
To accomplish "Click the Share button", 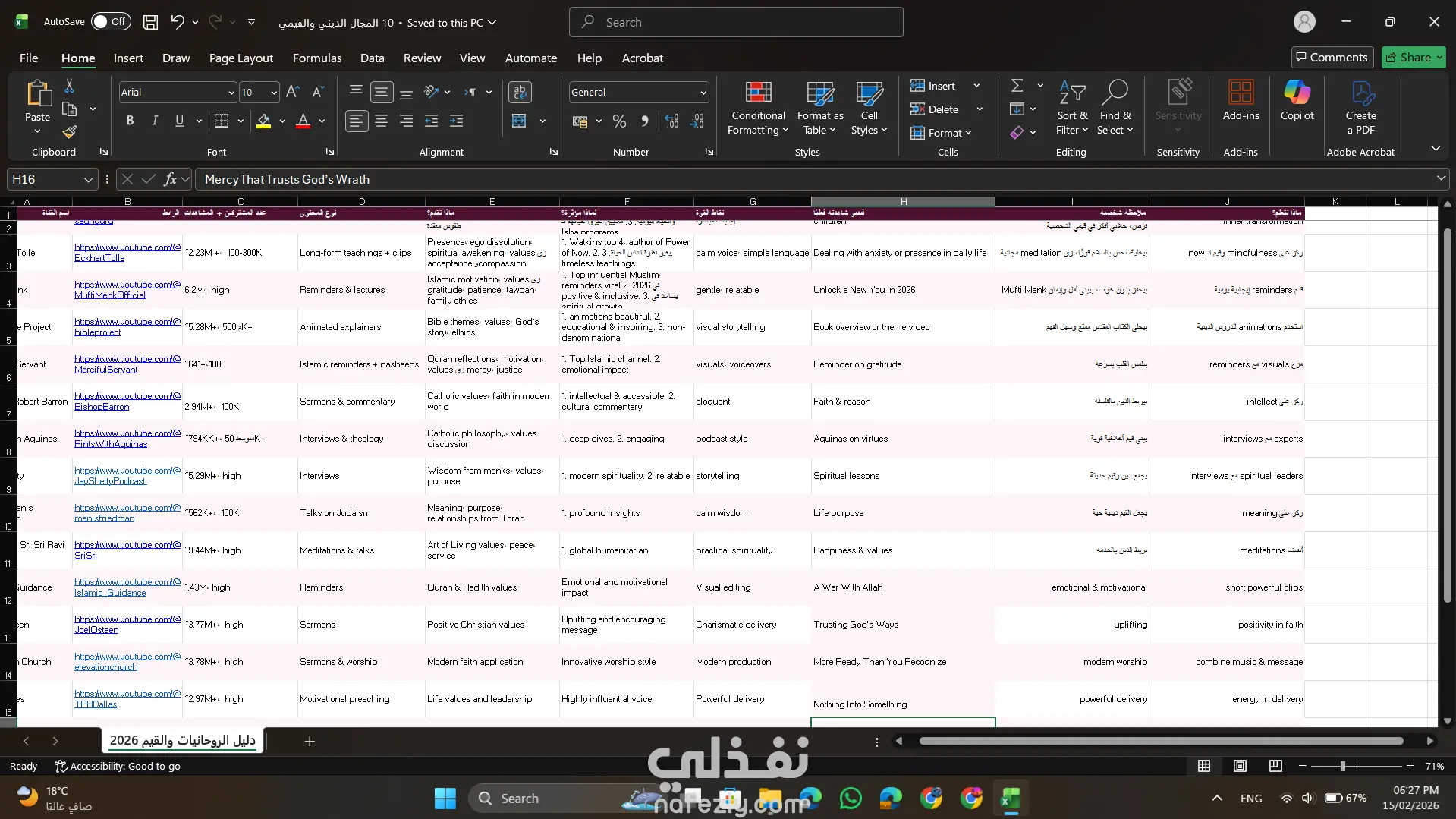I will click(1413, 57).
